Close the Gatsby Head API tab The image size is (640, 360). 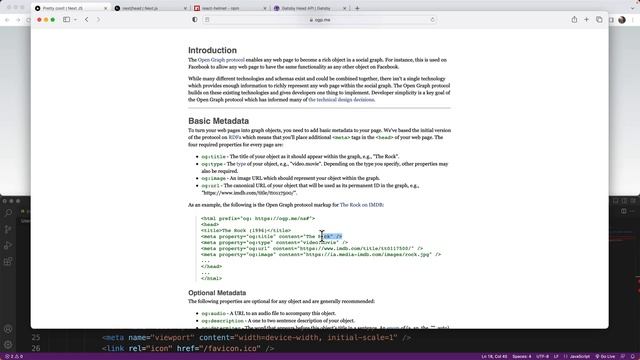tap(344, 8)
